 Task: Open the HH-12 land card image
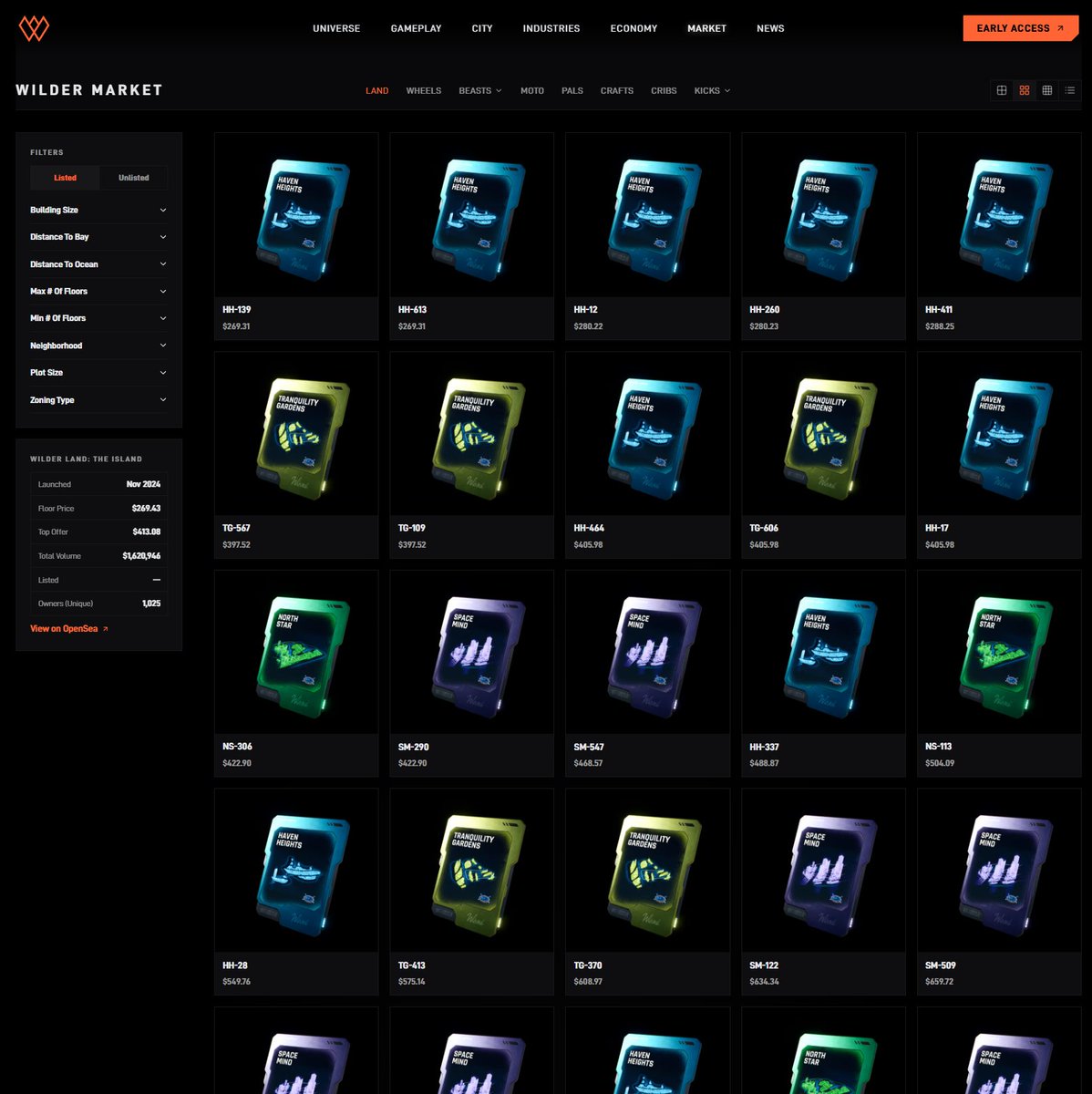[648, 215]
